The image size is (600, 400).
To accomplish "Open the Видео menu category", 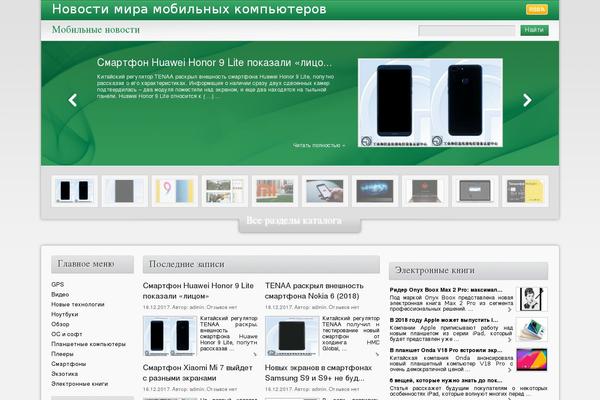I will click(x=60, y=294).
